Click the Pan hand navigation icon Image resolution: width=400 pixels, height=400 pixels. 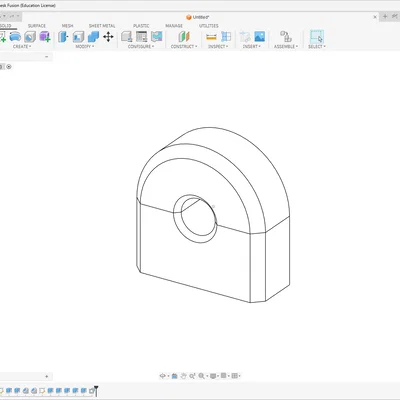pos(183,376)
